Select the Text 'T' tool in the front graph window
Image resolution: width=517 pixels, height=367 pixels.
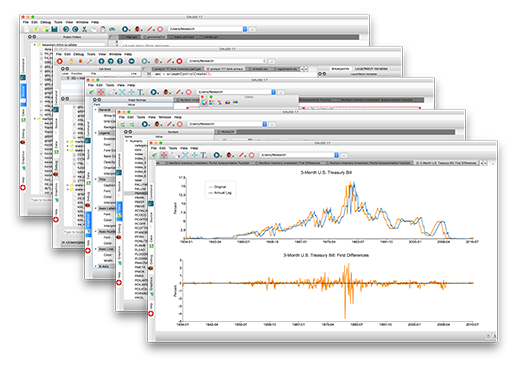[204, 155]
